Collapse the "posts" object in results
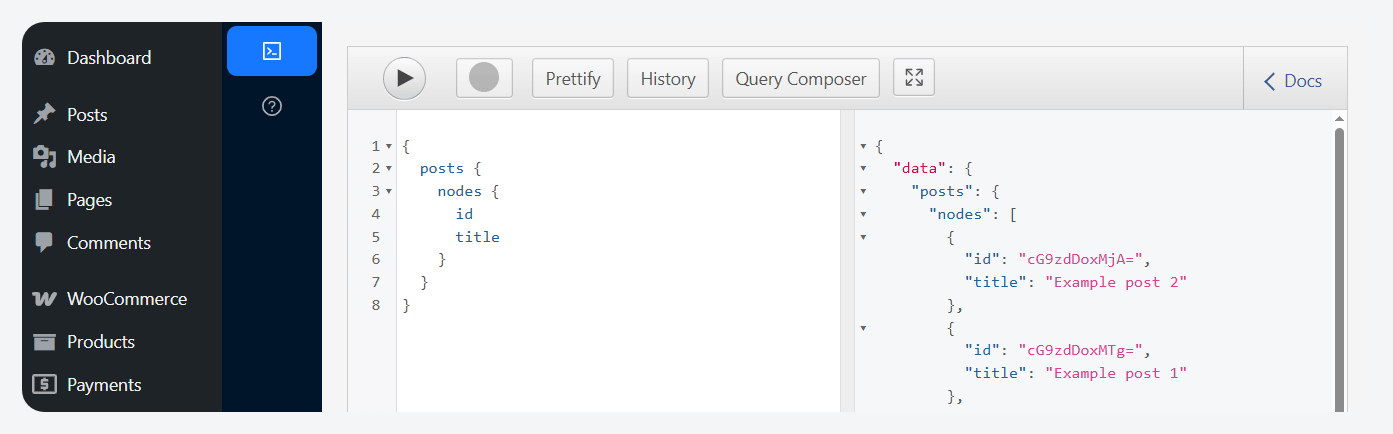 pyautogui.click(x=863, y=191)
